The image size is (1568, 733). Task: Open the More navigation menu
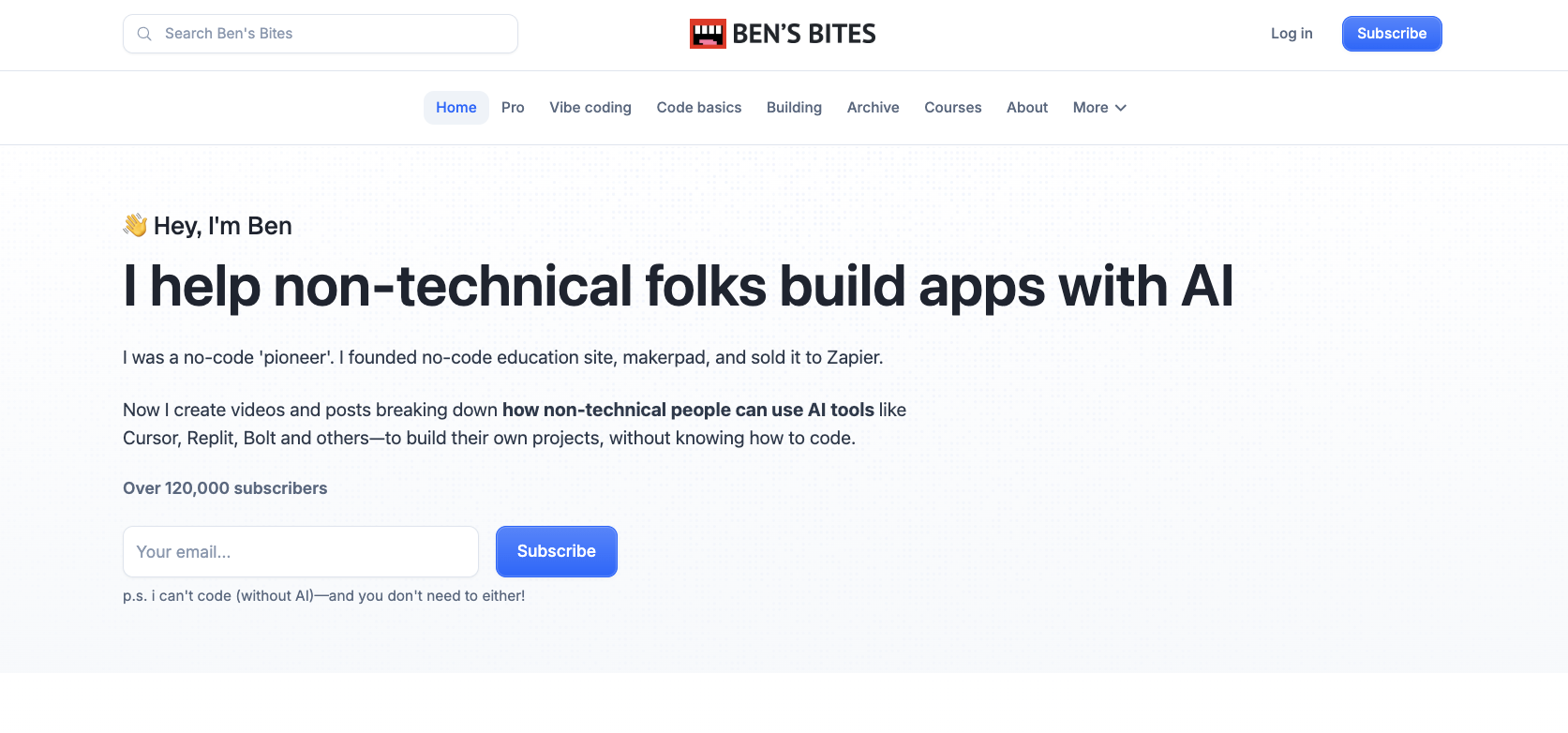click(x=1099, y=108)
